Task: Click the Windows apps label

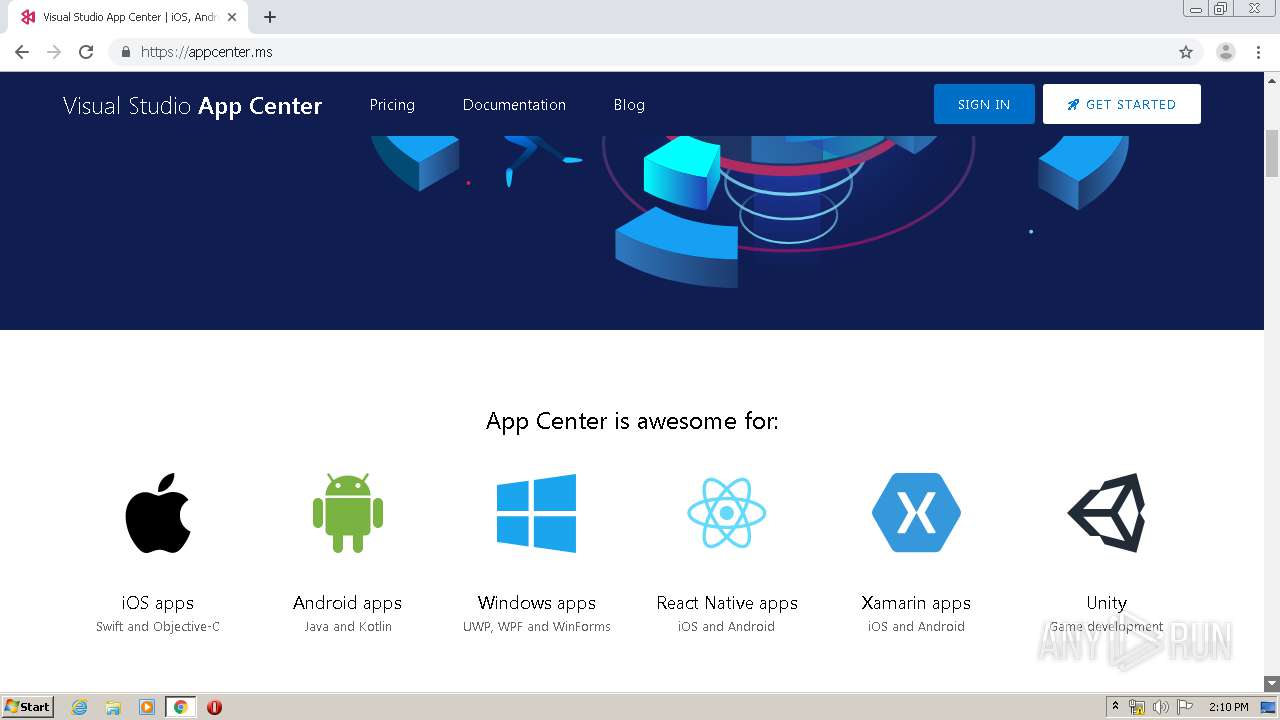Action: 537,603
